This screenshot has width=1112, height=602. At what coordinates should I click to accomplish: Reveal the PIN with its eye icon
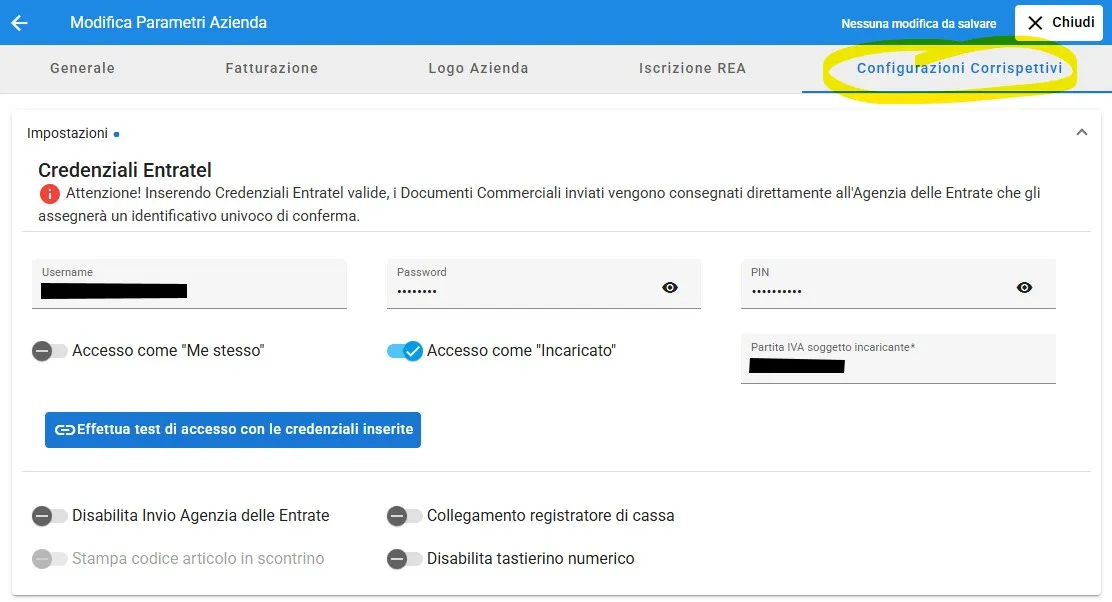click(1024, 287)
